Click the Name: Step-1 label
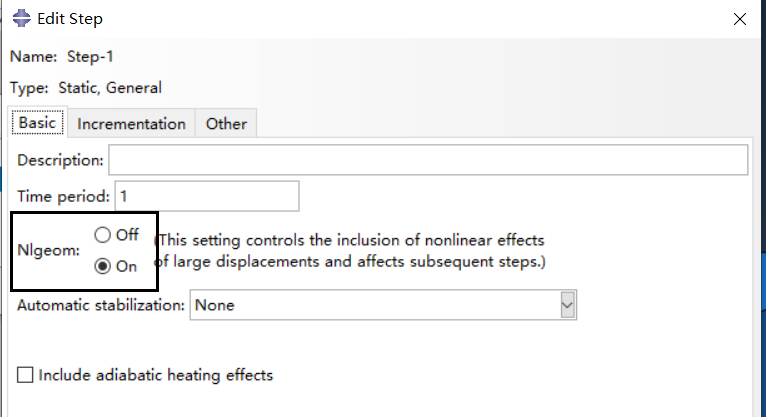 55,57
